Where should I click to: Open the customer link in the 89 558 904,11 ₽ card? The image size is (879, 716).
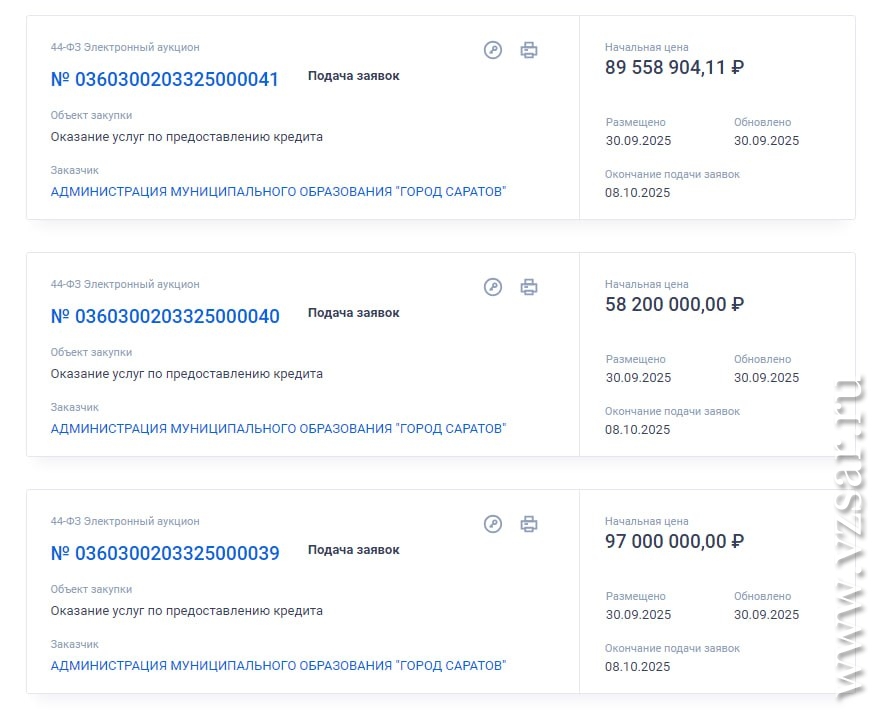pos(278,192)
